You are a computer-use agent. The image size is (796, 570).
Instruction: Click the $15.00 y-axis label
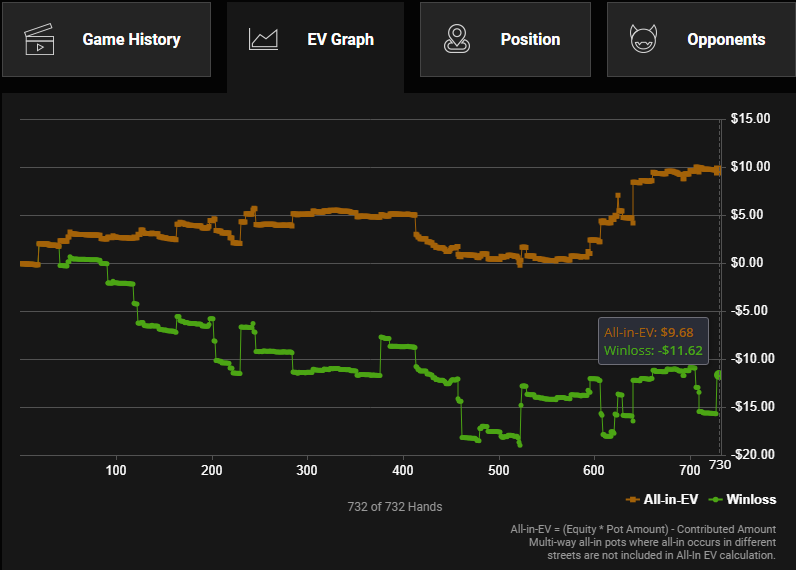pos(750,119)
